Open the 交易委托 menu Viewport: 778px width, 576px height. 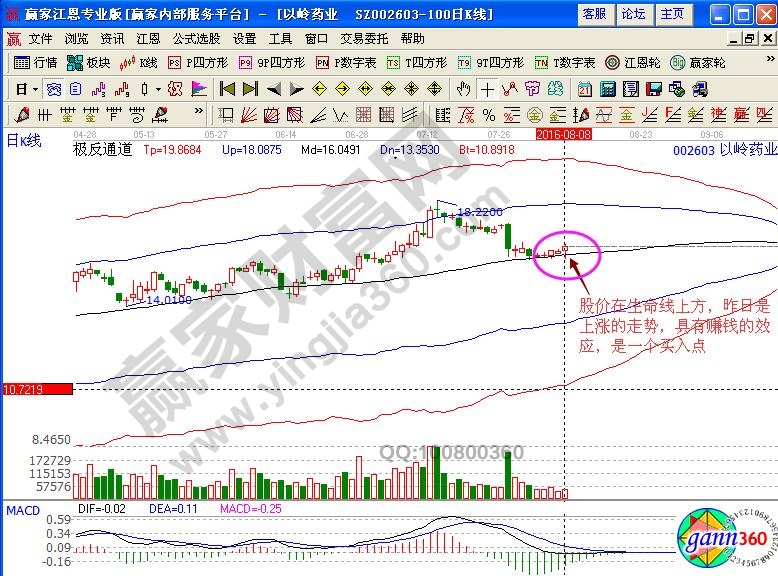[364, 39]
